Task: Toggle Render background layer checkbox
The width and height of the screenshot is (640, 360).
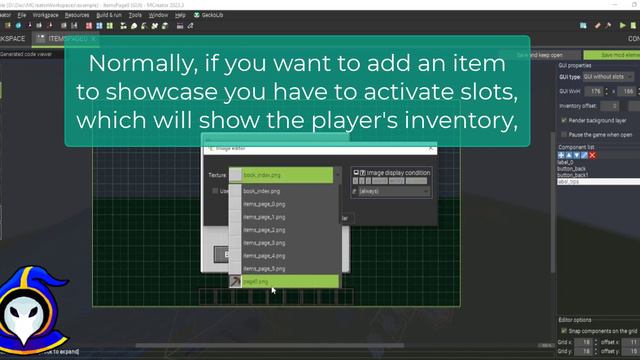Action: click(564, 120)
